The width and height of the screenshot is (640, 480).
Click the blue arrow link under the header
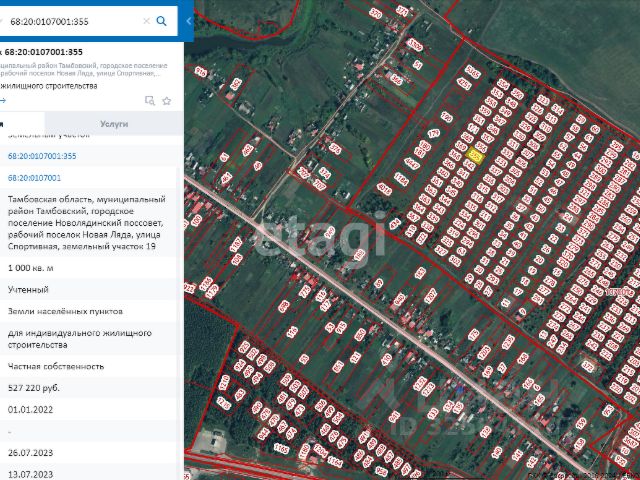[x=3, y=100]
